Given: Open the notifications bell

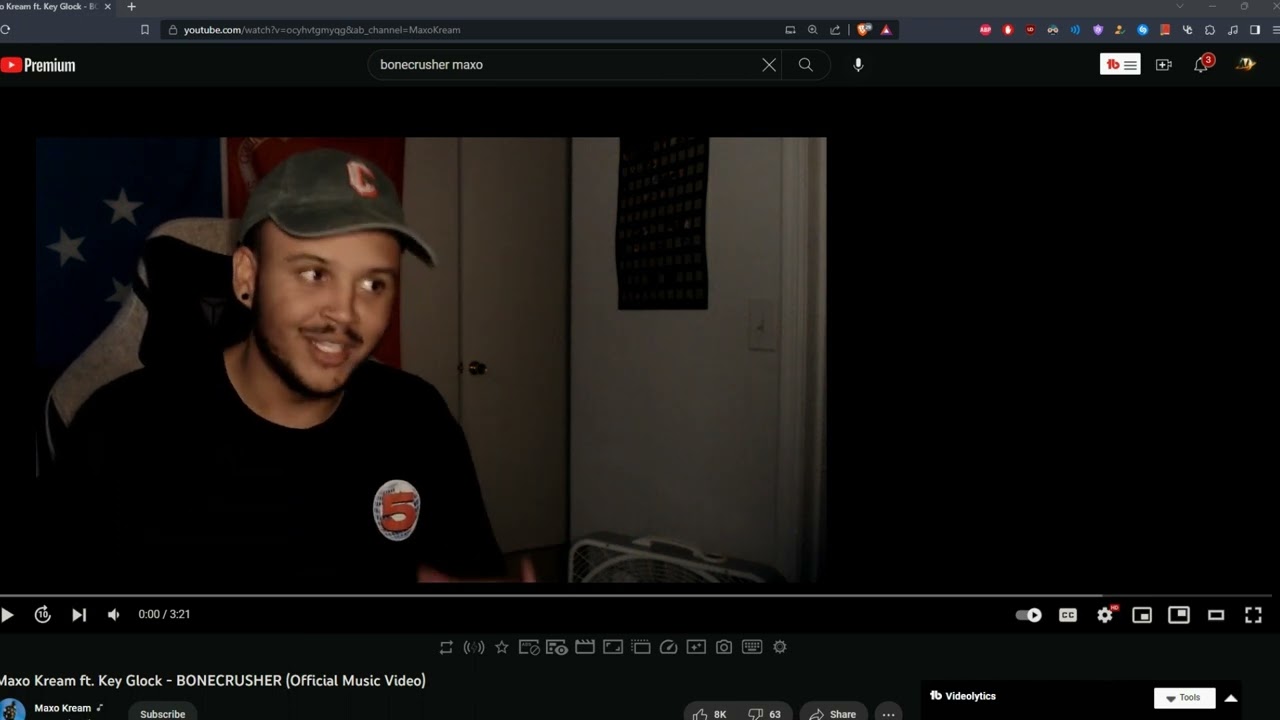Looking at the screenshot, I should pyautogui.click(x=1202, y=64).
